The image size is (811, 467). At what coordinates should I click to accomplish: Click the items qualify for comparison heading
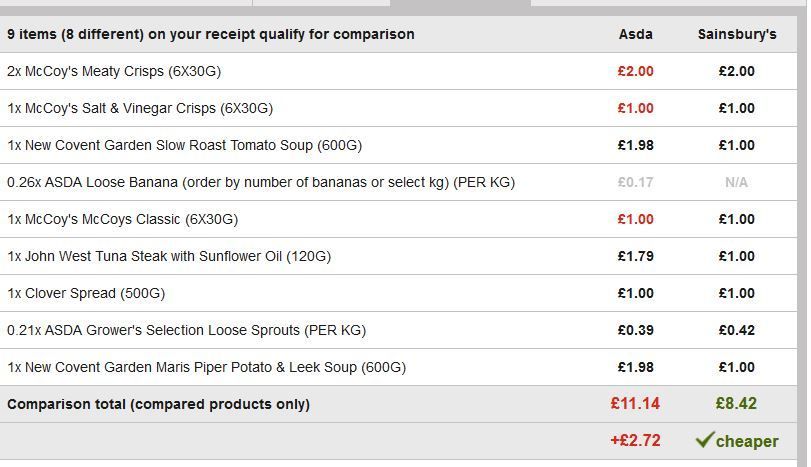click(210, 34)
